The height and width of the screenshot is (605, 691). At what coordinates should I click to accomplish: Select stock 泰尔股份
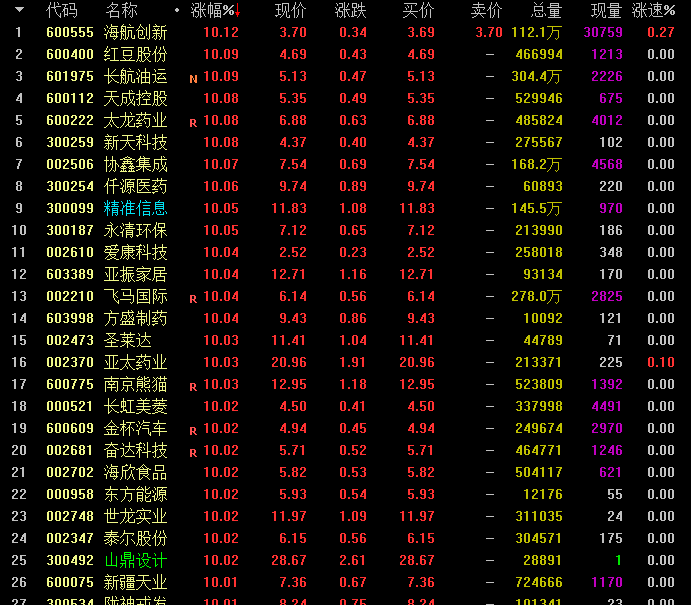[x=135, y=538]
